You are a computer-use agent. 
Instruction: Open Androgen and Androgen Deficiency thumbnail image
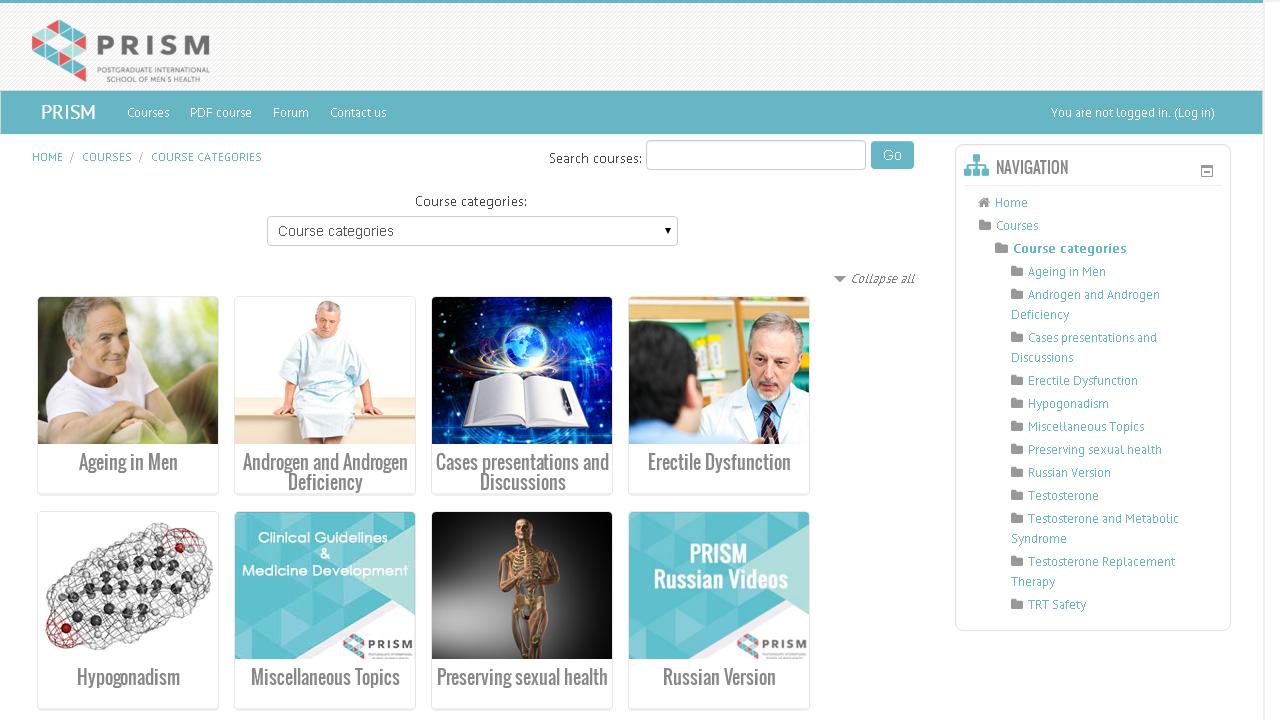tap(325, 370)
